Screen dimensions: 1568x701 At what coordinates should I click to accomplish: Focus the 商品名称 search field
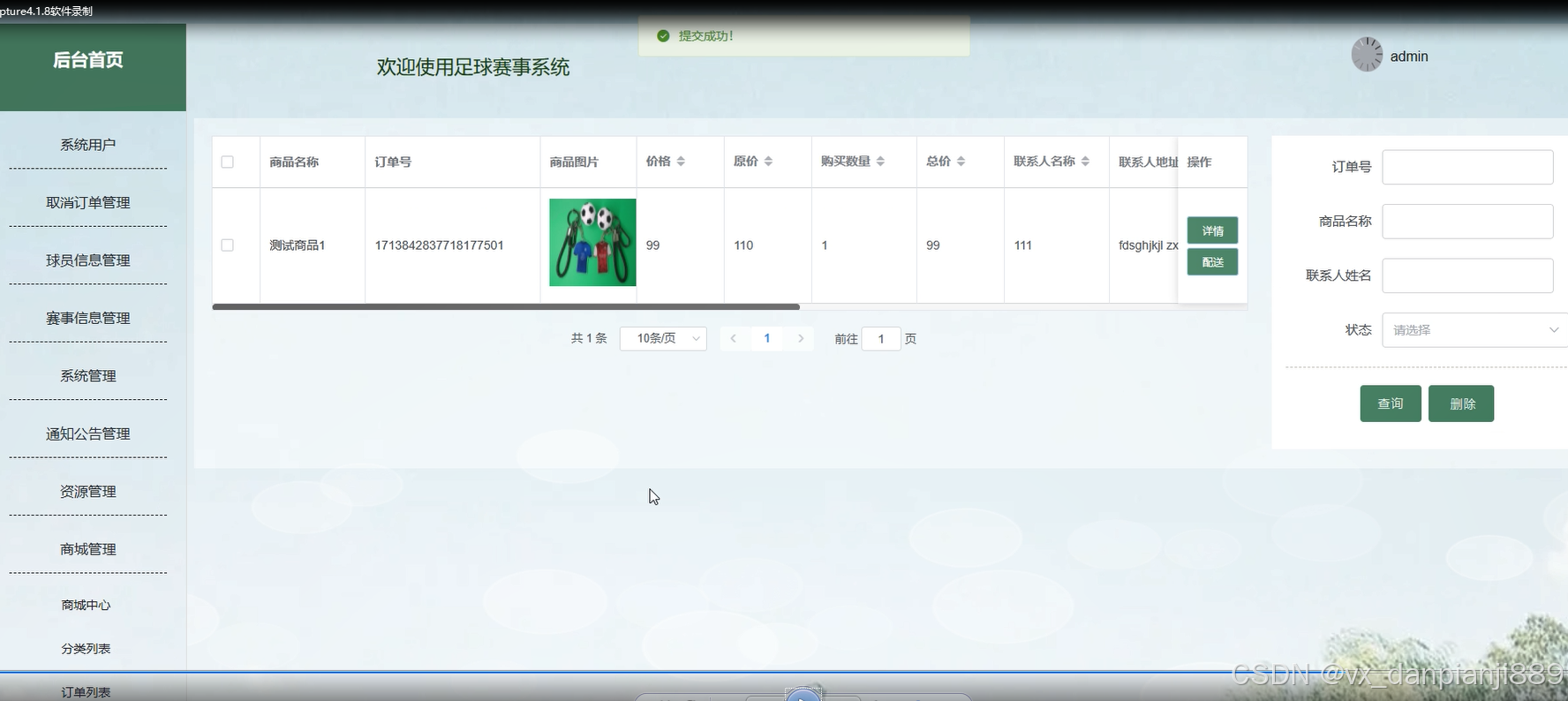tap(1467, 222)
